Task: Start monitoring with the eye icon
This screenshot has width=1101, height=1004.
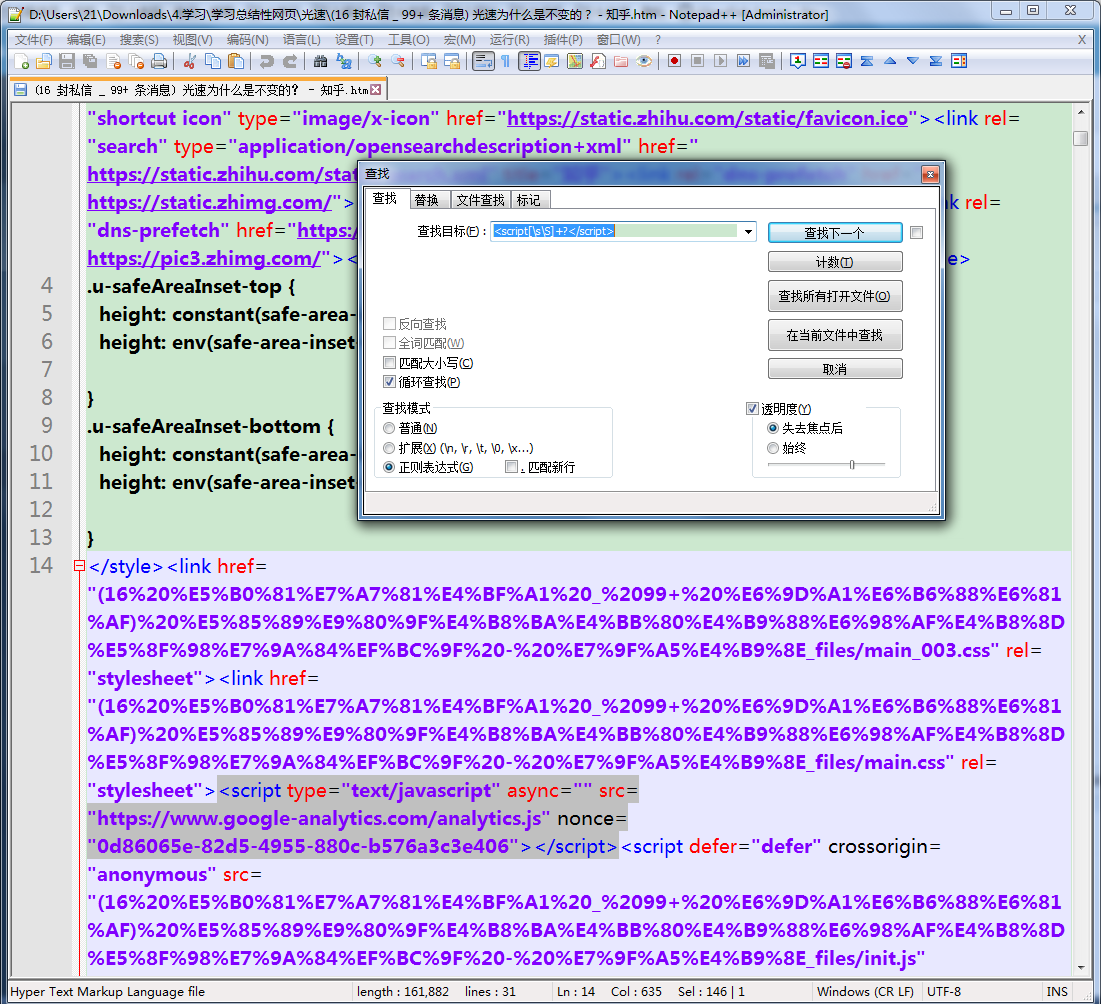Action: (644, 62)
